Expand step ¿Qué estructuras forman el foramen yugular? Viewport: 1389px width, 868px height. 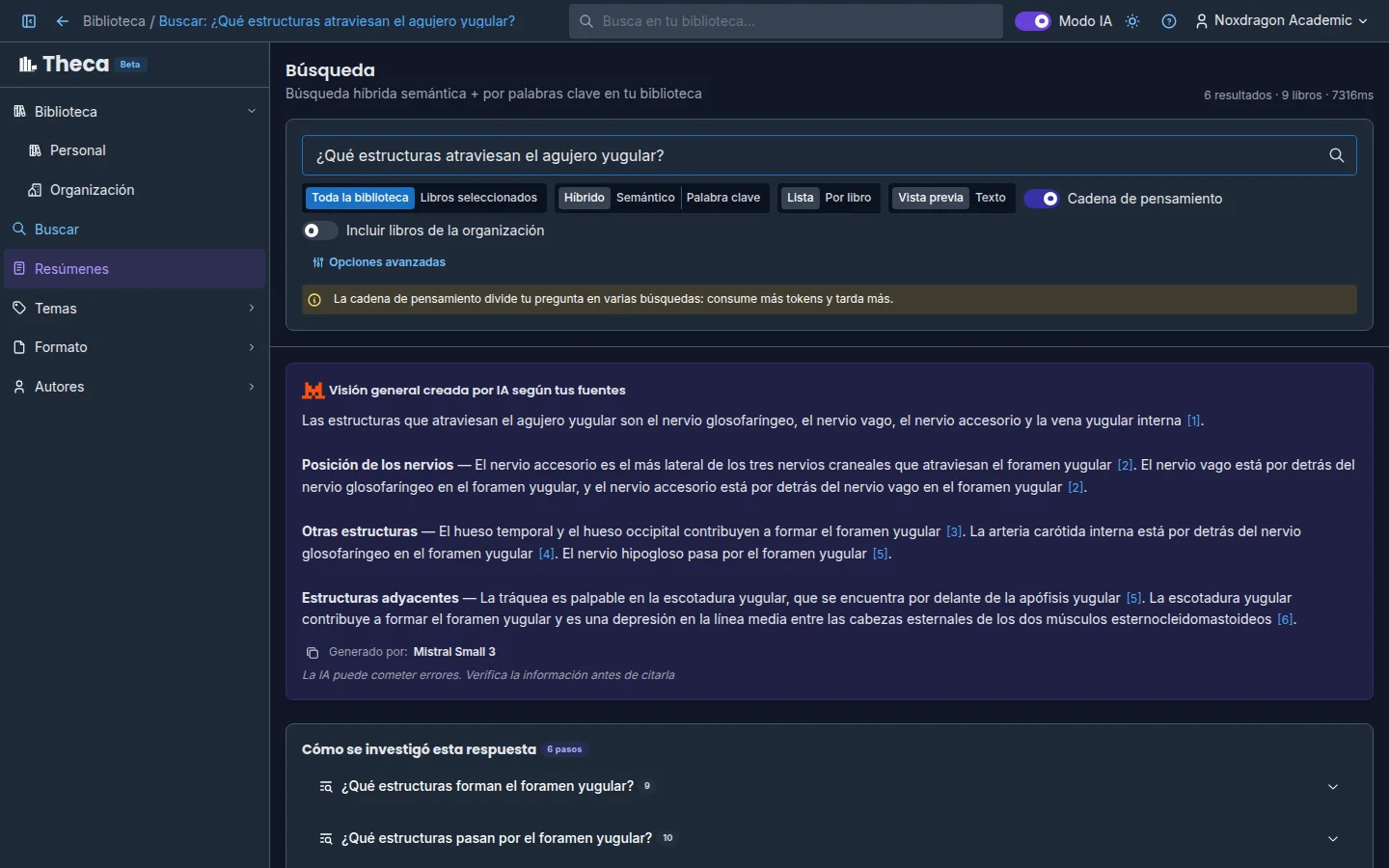click(830, 787)
